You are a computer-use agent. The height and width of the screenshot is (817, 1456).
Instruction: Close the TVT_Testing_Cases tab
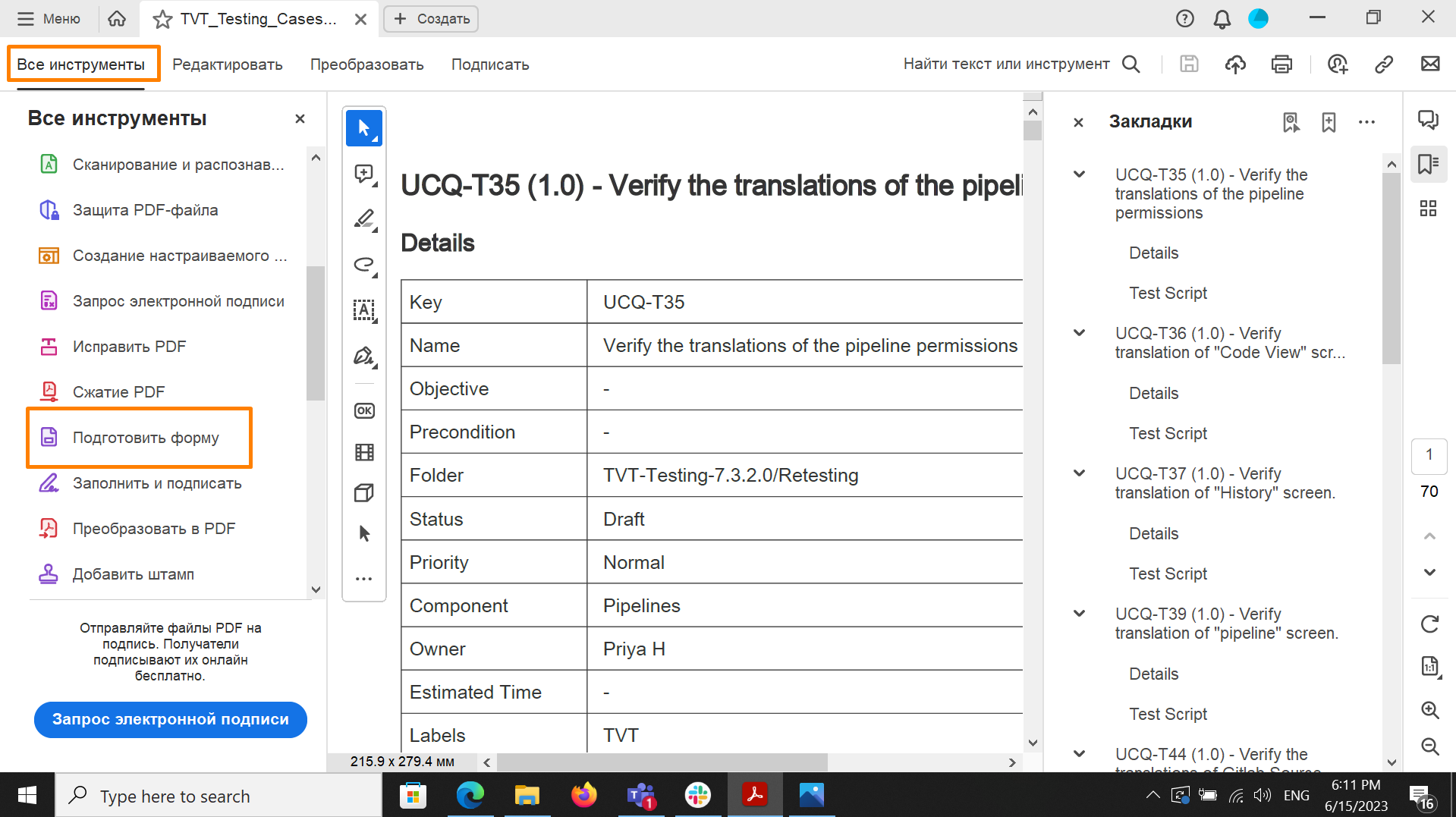pos(361,19)
